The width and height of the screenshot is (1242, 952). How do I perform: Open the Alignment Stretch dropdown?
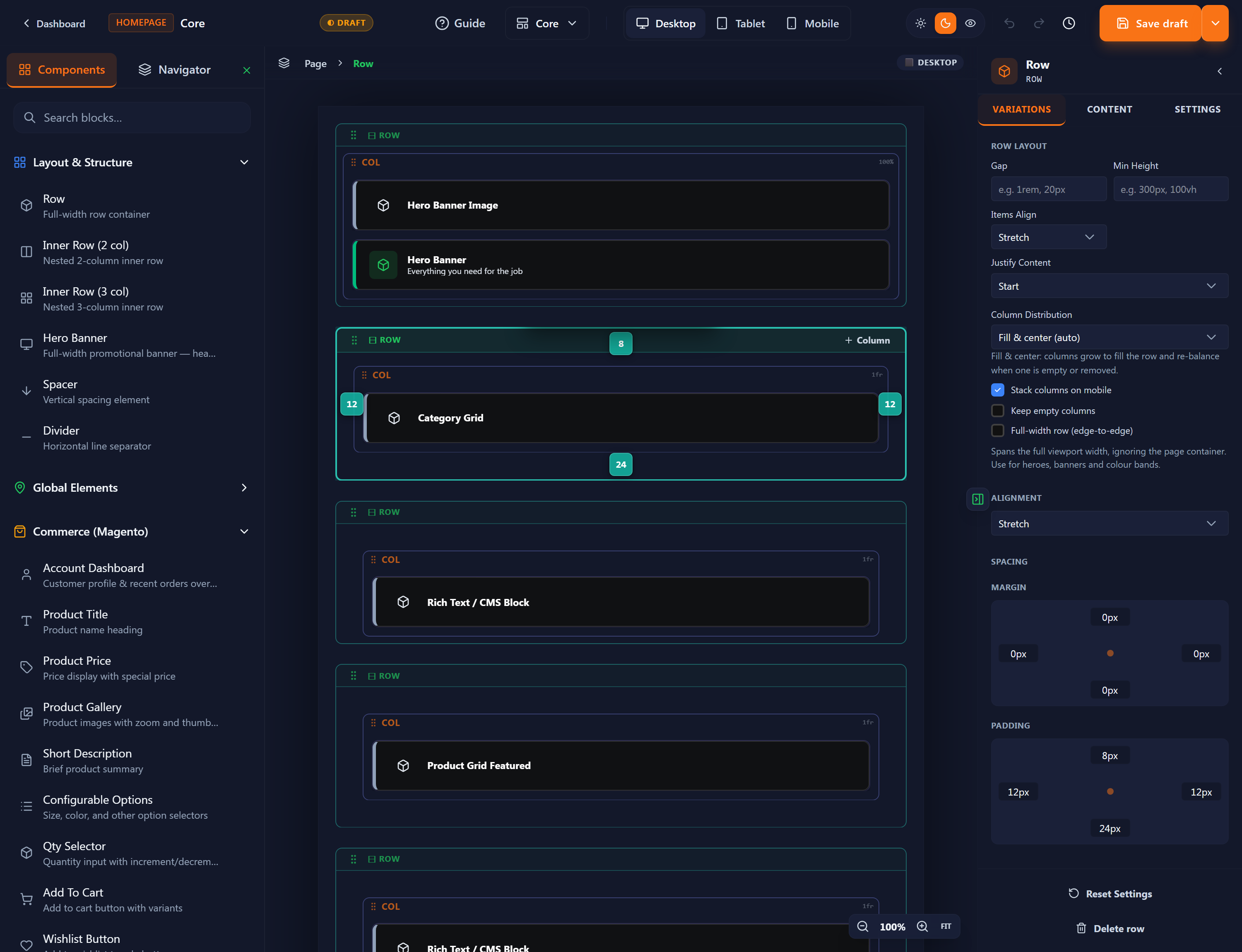(x=1110, y=524)
